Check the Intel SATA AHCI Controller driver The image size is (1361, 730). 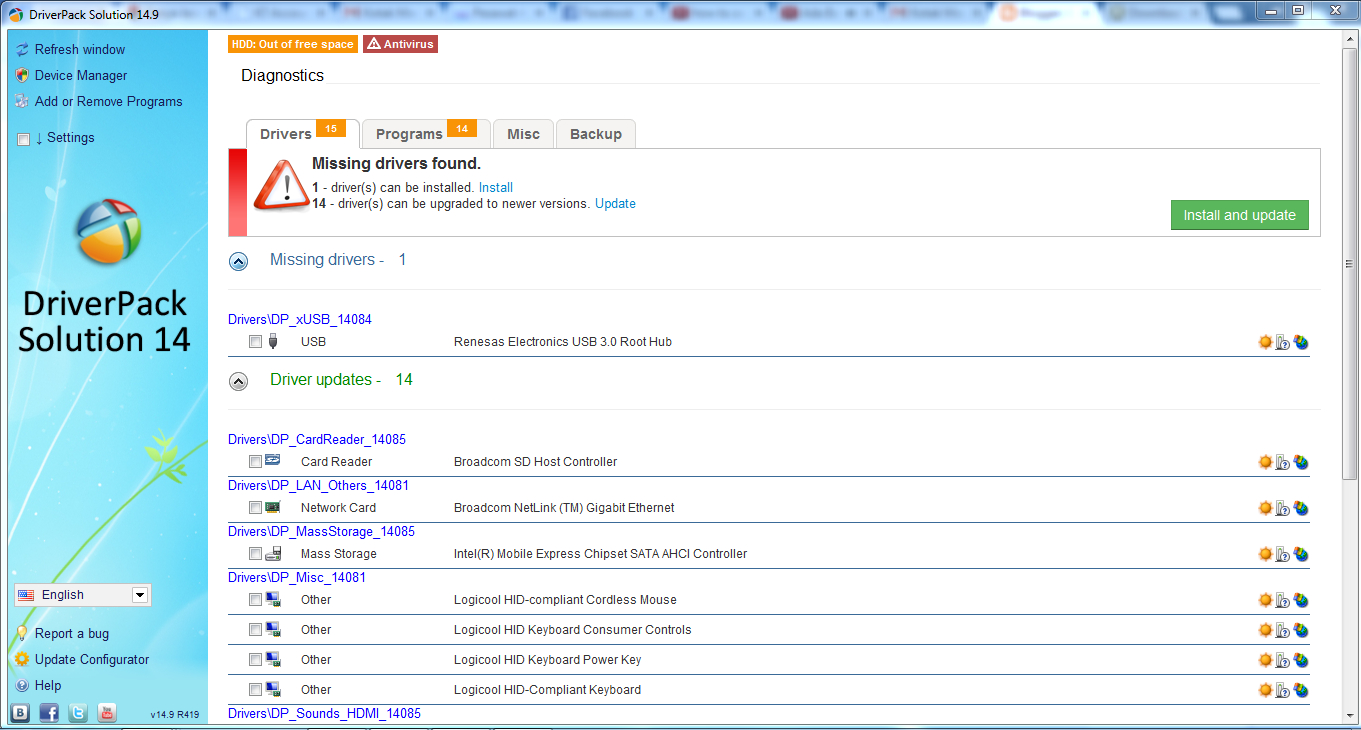(255, 554)
